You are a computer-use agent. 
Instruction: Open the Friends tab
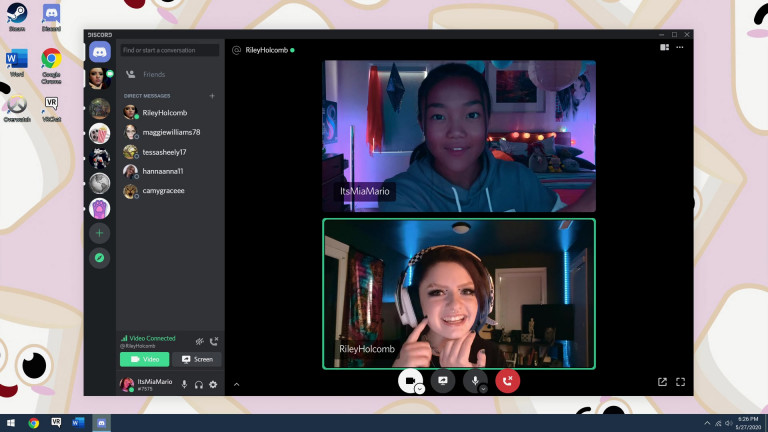[x=170, y=74]
